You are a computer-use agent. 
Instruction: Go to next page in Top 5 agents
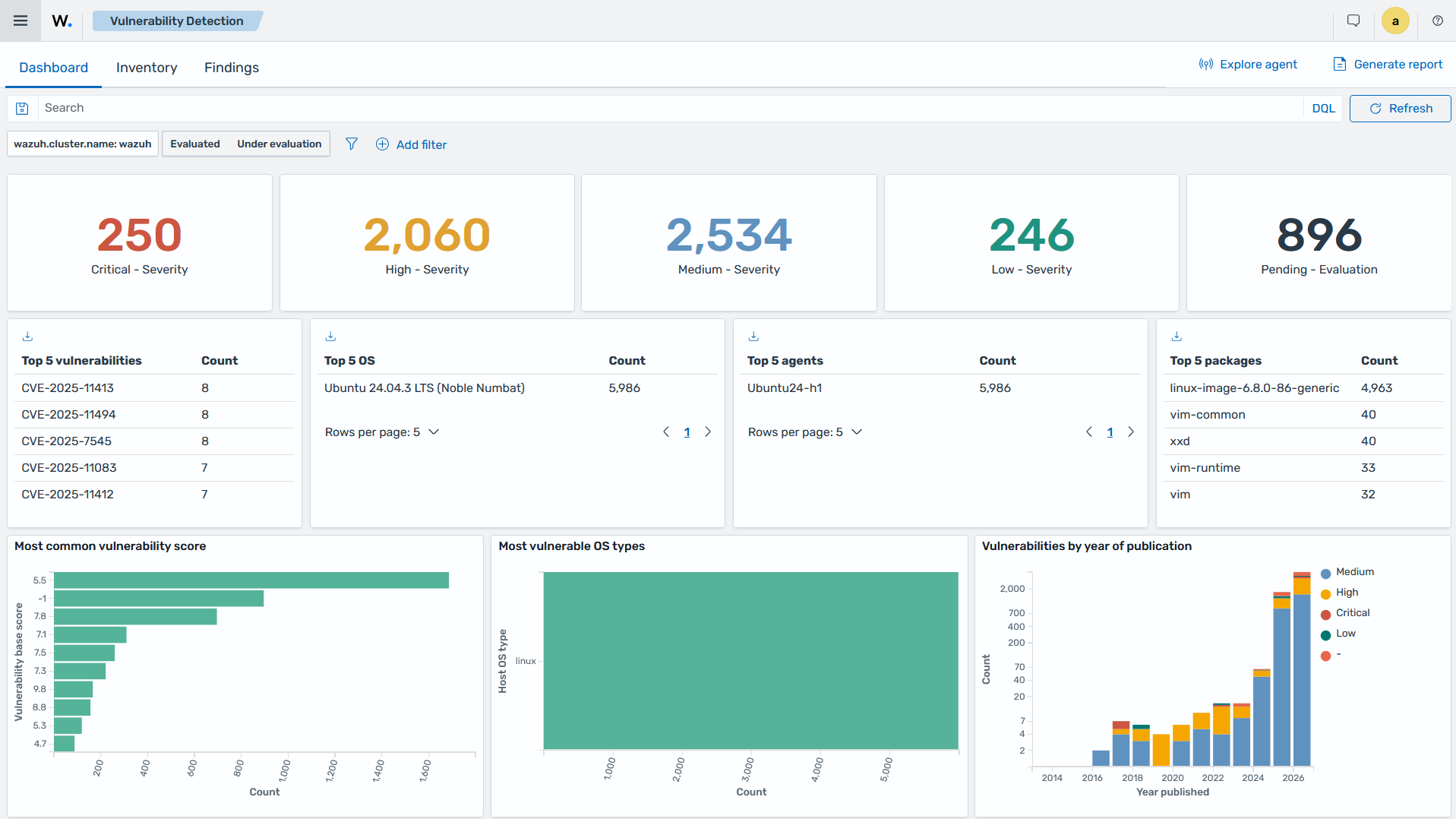click(1131, 432)
